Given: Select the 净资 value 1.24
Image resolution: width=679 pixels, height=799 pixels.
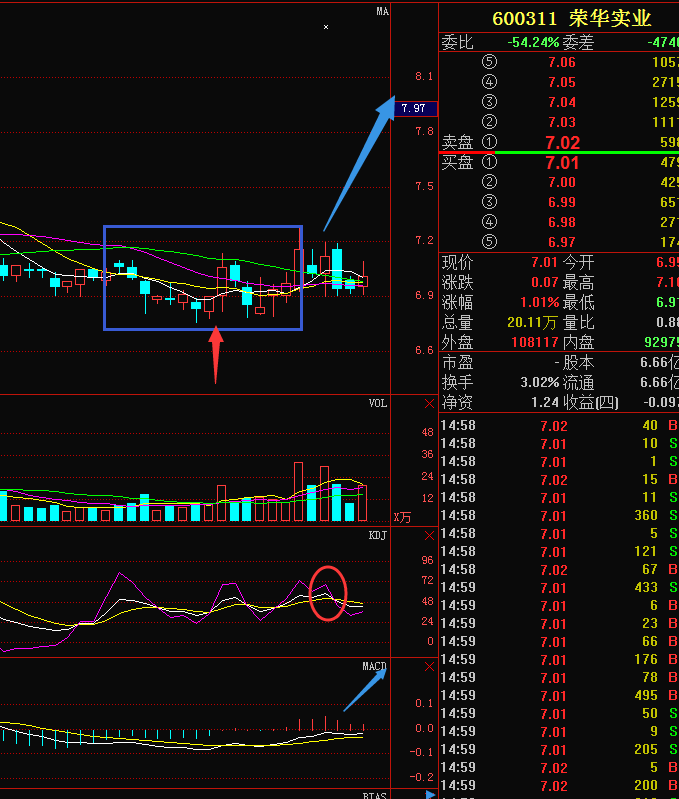Looking at the screenshot, I should point(545,403).
